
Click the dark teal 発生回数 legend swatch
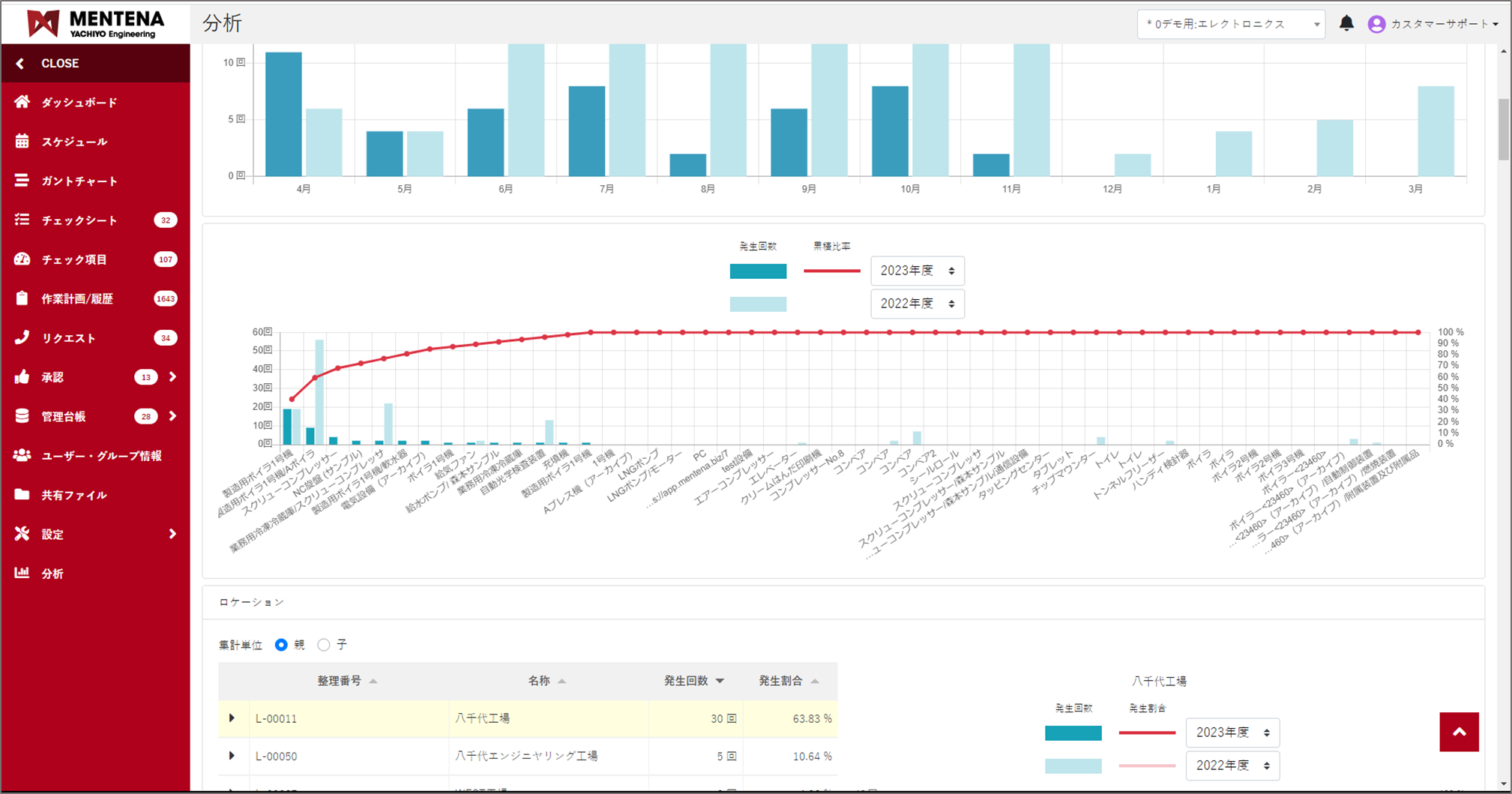pos(758,271)
